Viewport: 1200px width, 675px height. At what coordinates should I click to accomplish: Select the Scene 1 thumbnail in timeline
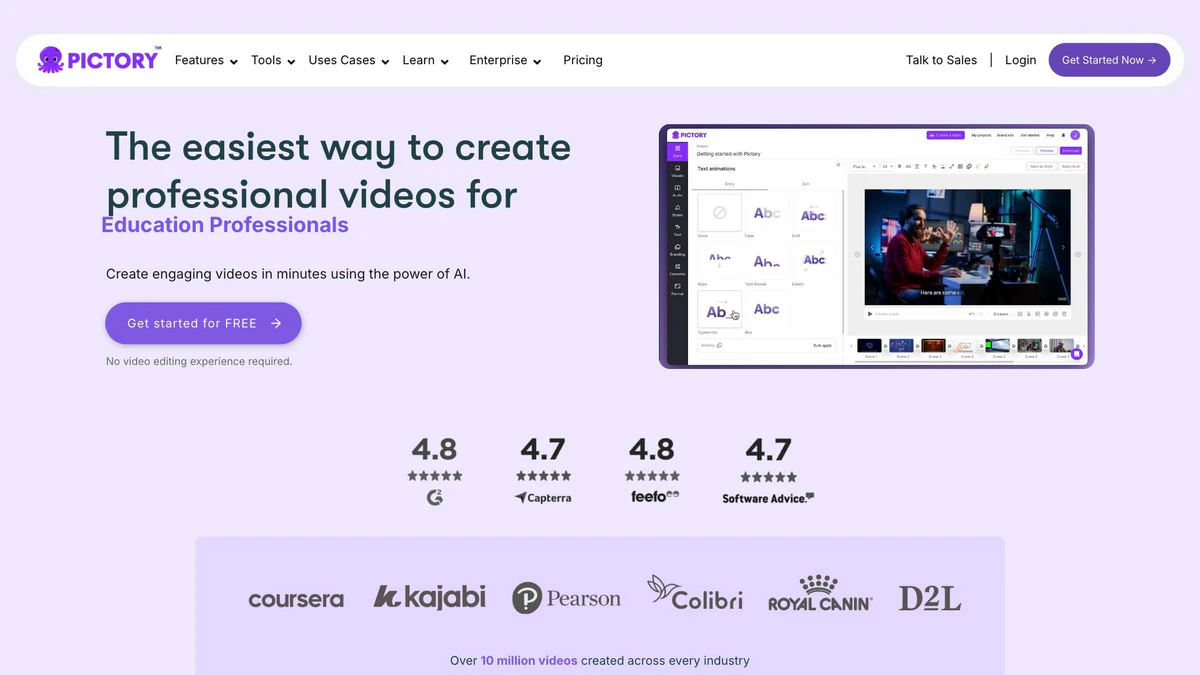point(870,345)
